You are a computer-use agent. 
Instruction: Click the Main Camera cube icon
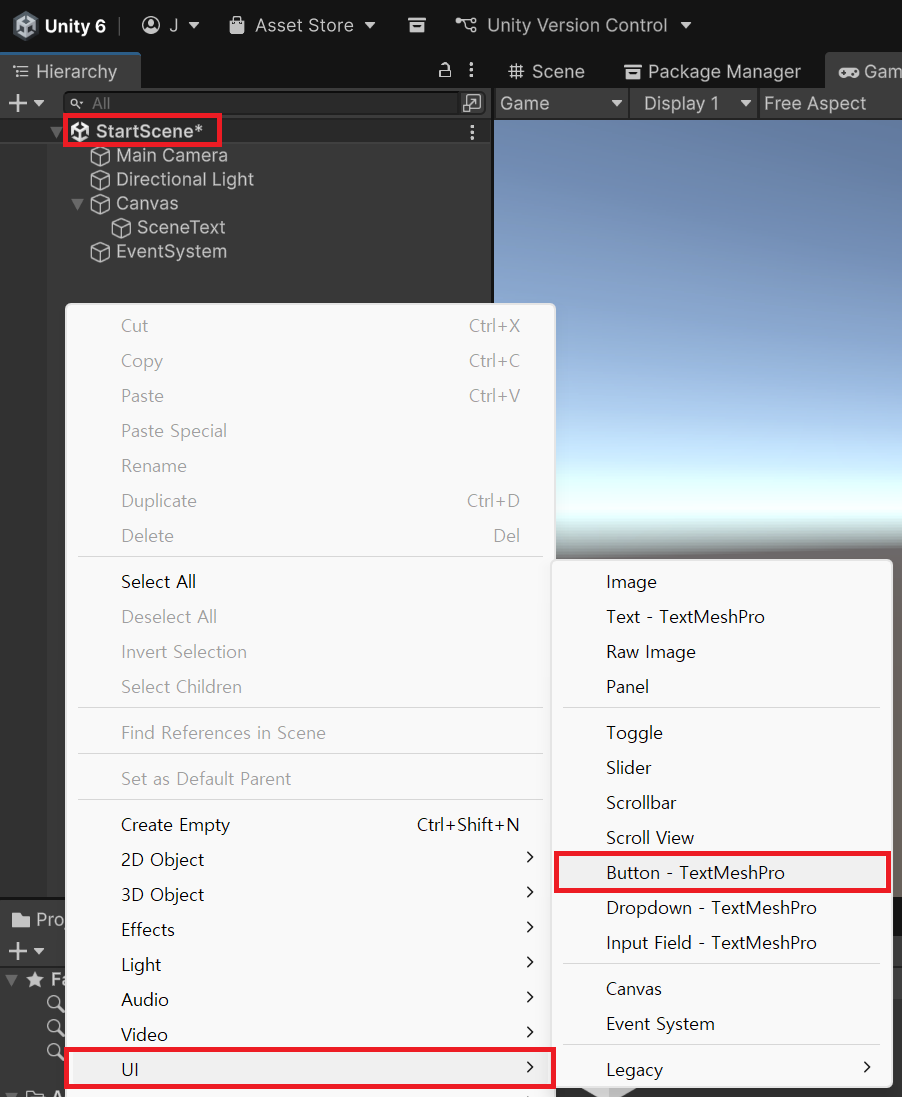(100, 156)
